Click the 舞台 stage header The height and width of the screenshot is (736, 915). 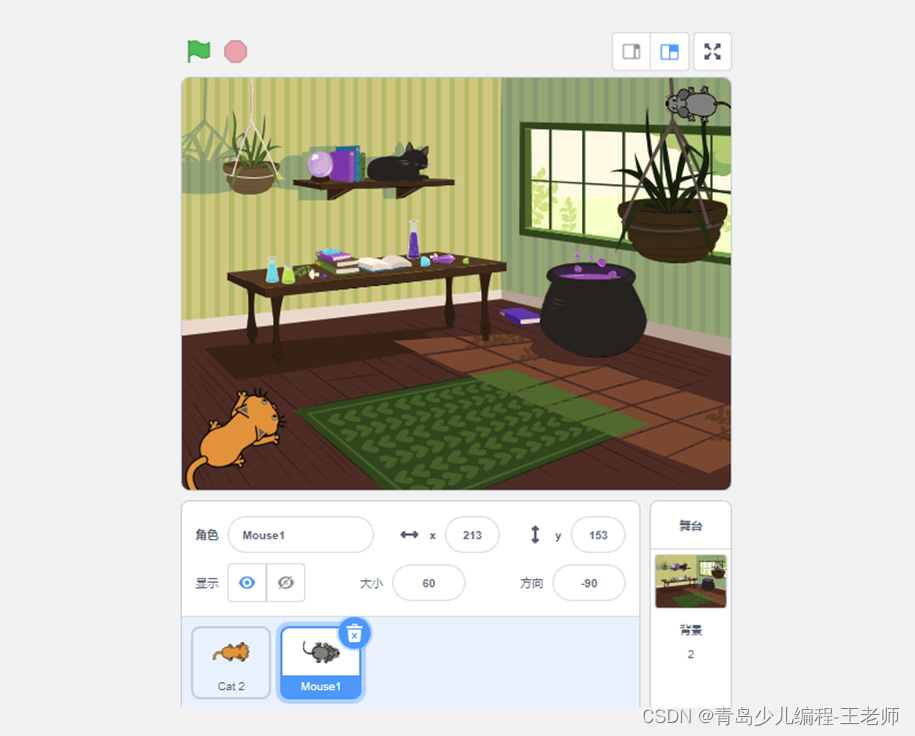tap(690, 525)
